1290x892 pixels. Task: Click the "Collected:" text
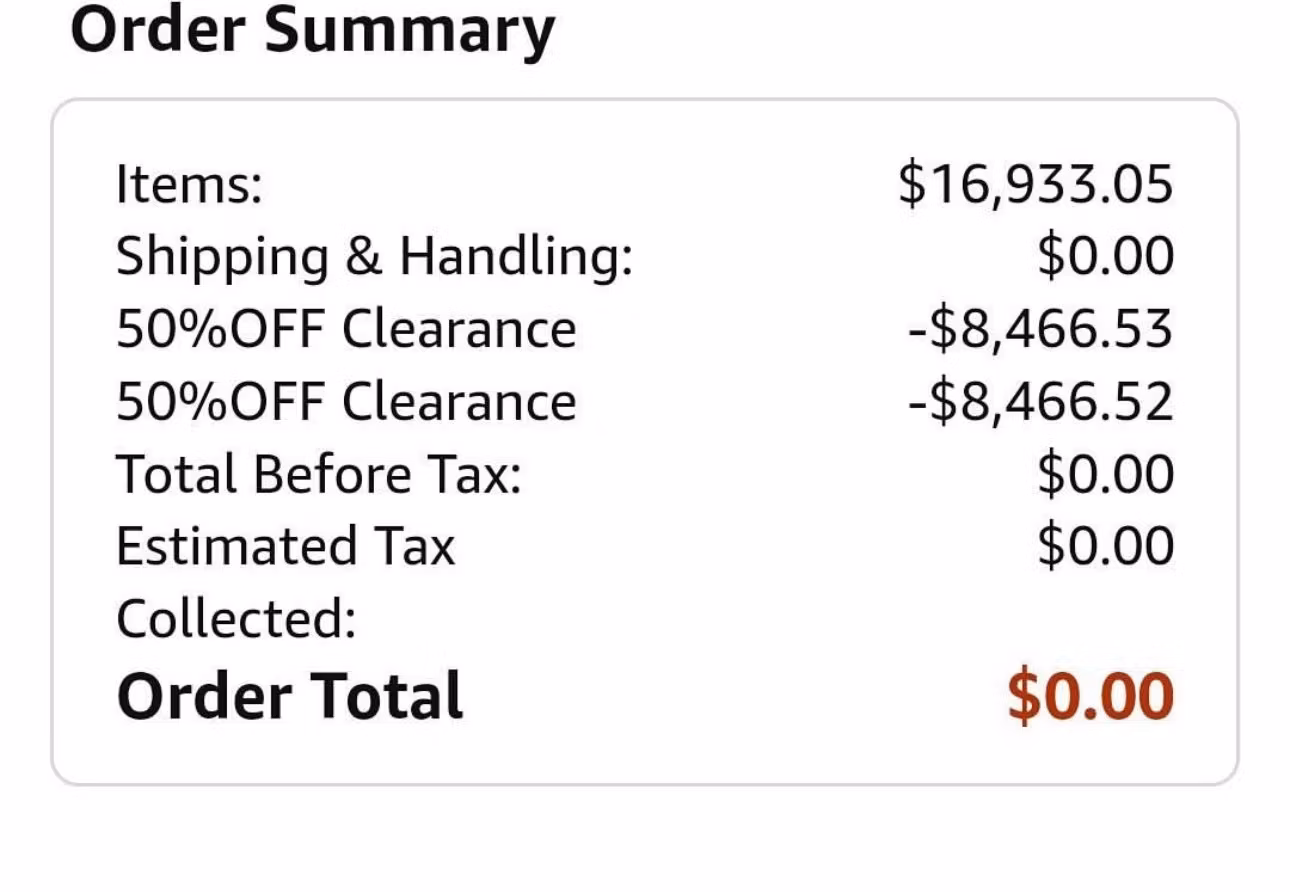point(236,619)
